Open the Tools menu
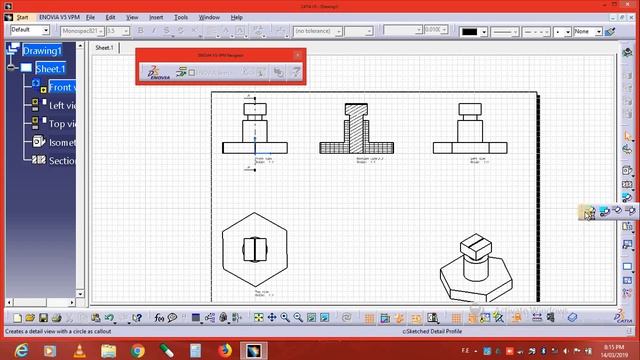This screenshot has width=640, height=360. (x=181, y=17)
